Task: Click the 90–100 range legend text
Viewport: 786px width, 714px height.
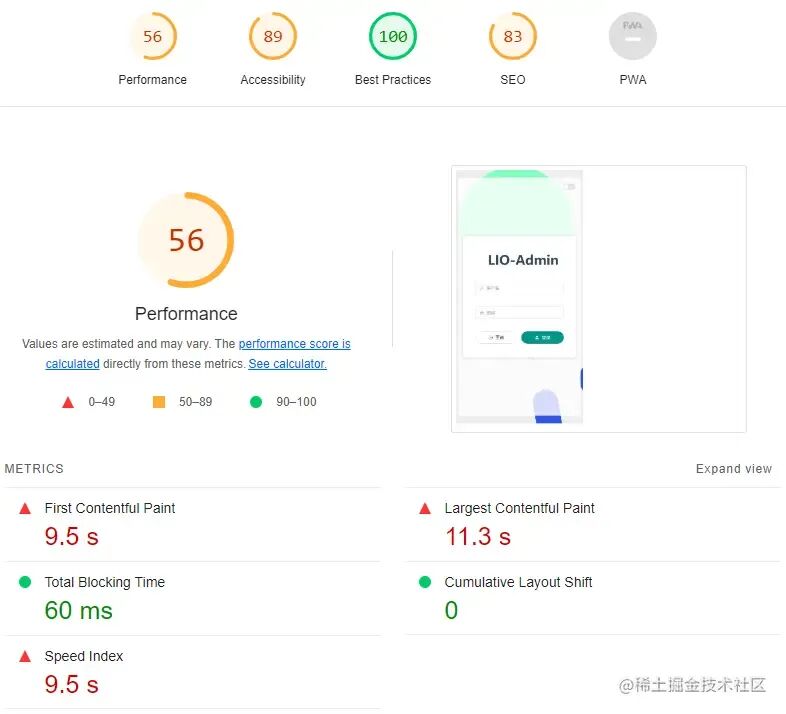Action: click(x=296, y=402)
